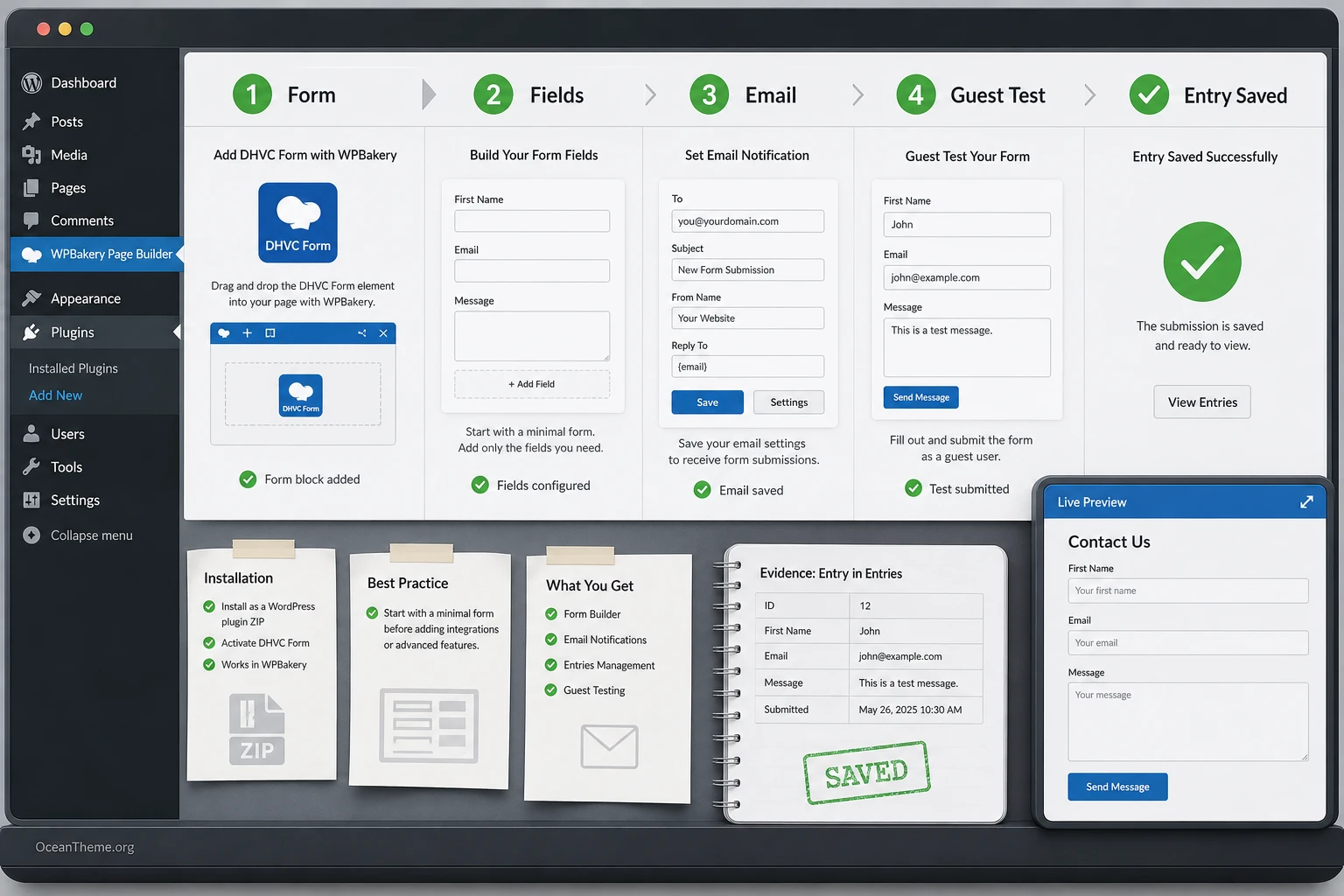Click Send Message in the Guest Test form
Image resolution: width=1344 pixels, height=896 pixels.
(x=921, y=397)
